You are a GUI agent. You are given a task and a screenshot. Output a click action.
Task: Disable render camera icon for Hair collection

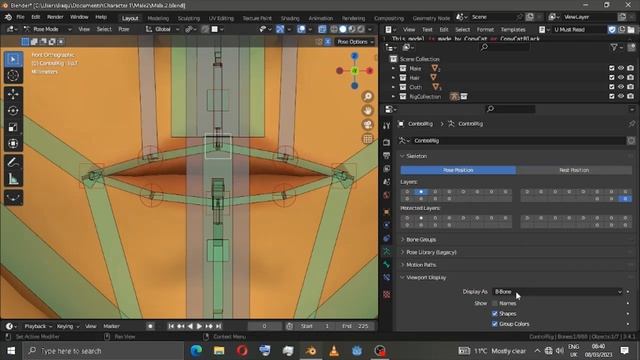tap(631, 78)
